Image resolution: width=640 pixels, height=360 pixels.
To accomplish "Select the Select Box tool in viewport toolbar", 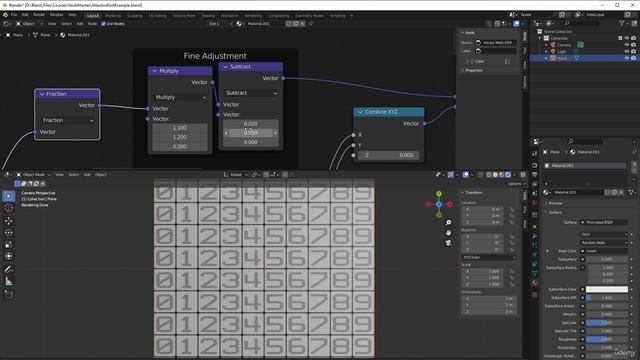I will click(x=9, y=196).
